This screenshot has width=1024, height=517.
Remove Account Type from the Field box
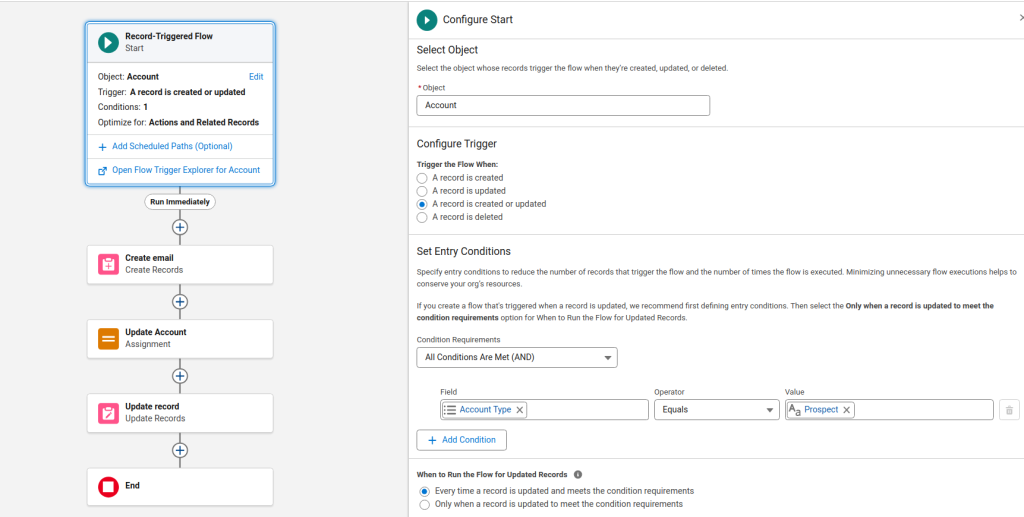point(520,410)
